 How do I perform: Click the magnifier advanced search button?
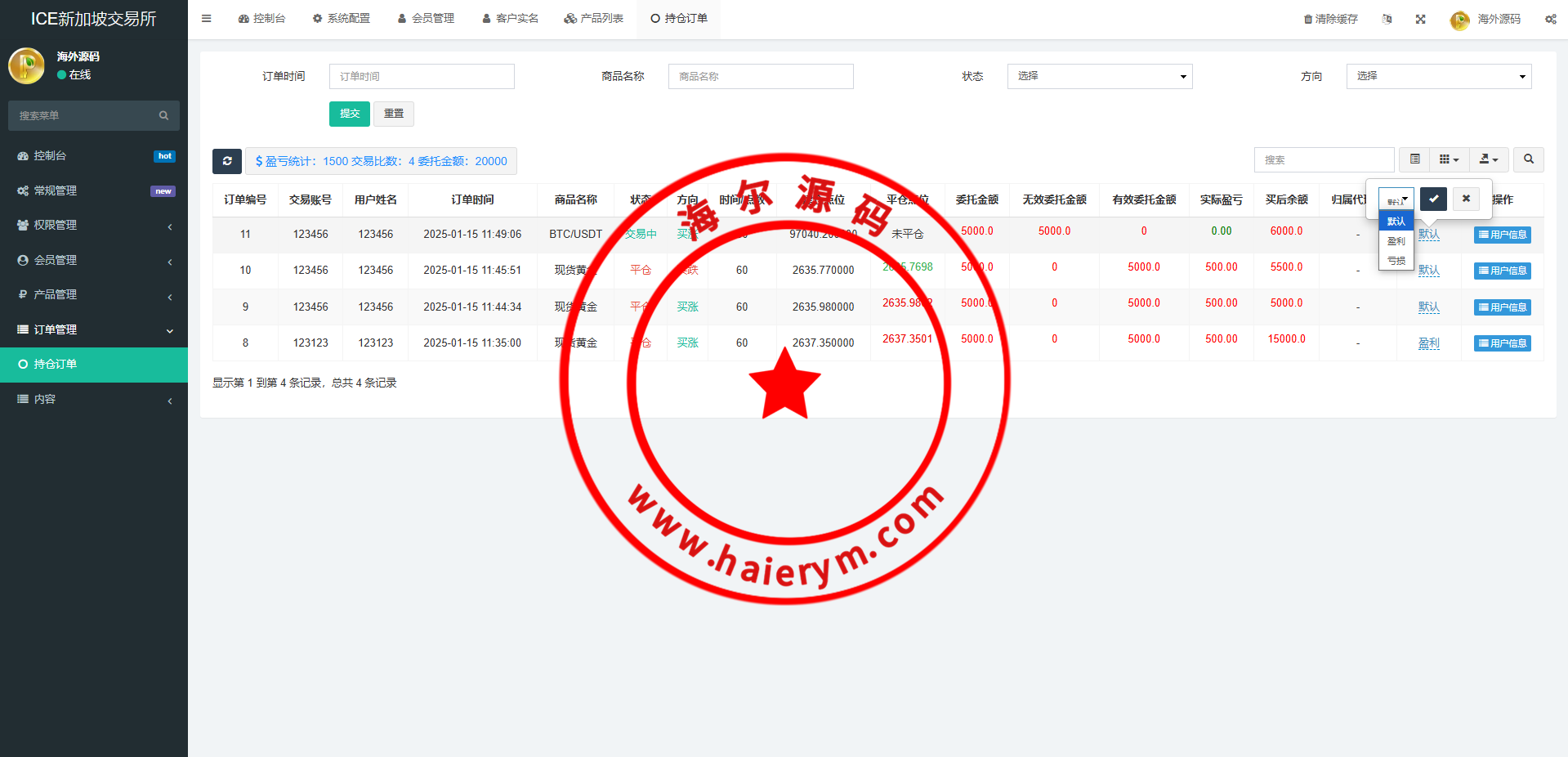[1528, 159]
